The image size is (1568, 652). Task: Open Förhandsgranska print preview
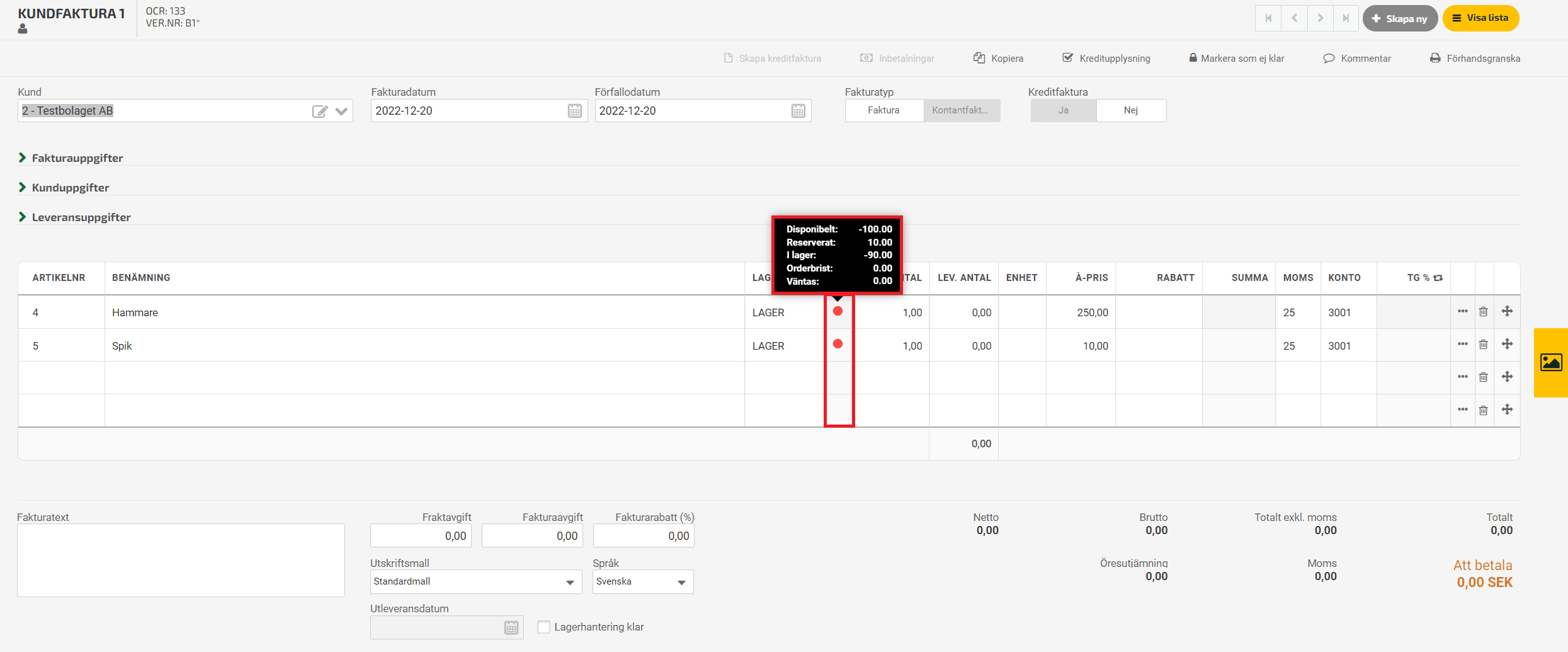[x=1475, y=58]
